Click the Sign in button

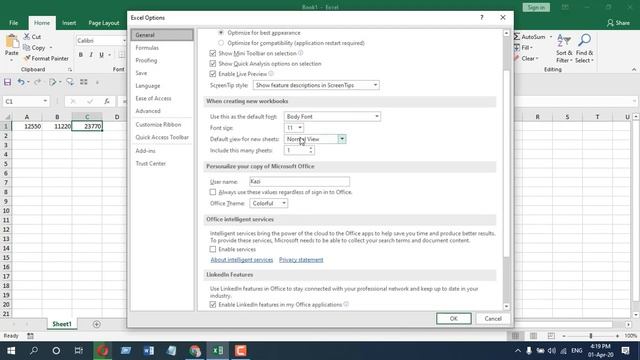point(536,7)
